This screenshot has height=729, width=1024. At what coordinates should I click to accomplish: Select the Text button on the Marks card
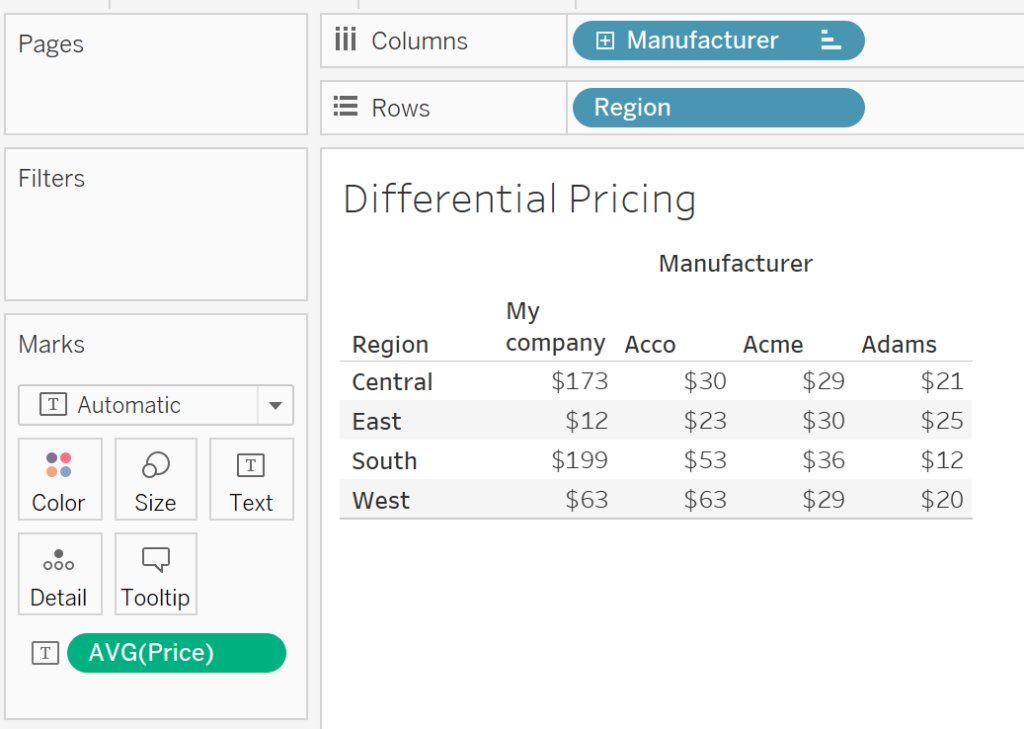(x=251, y=479)
